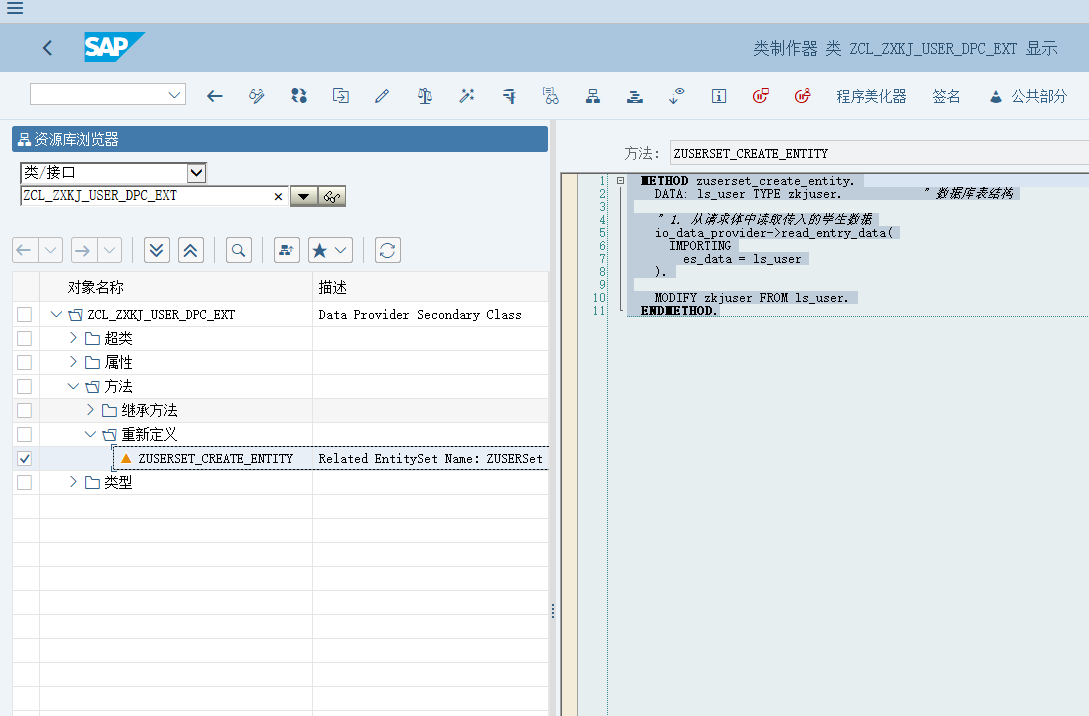This screenshot has width=1089, height=716.
Task: Check the box for 超类 row
Action: point(24,338)
